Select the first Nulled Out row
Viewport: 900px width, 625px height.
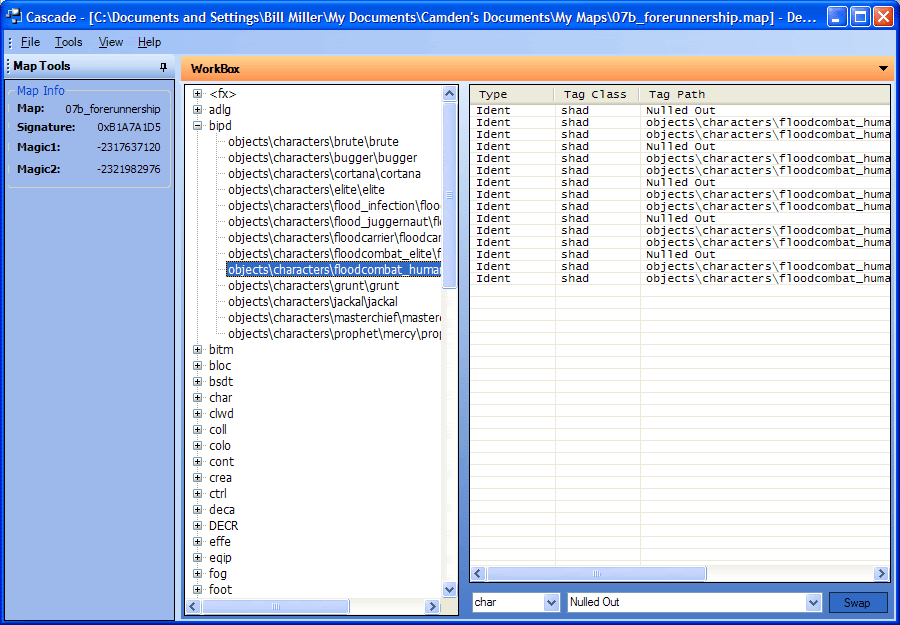pyautogui.click(x=680, y=110)
